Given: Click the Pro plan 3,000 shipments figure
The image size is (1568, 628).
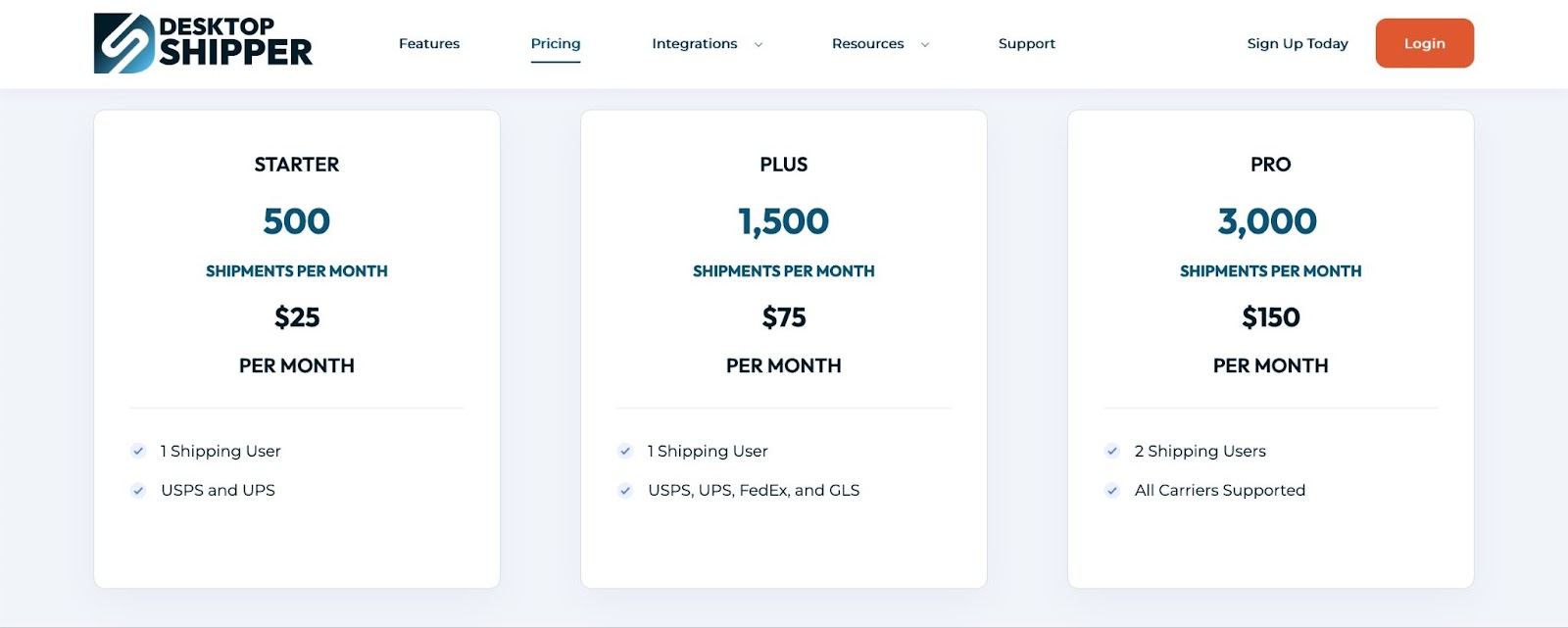Looking at the screenshot, I should (1267, 221).
